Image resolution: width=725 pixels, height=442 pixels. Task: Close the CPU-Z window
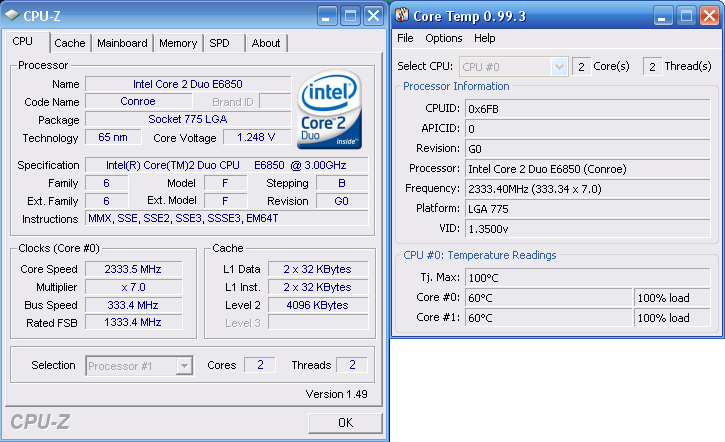tap(373, 16)
